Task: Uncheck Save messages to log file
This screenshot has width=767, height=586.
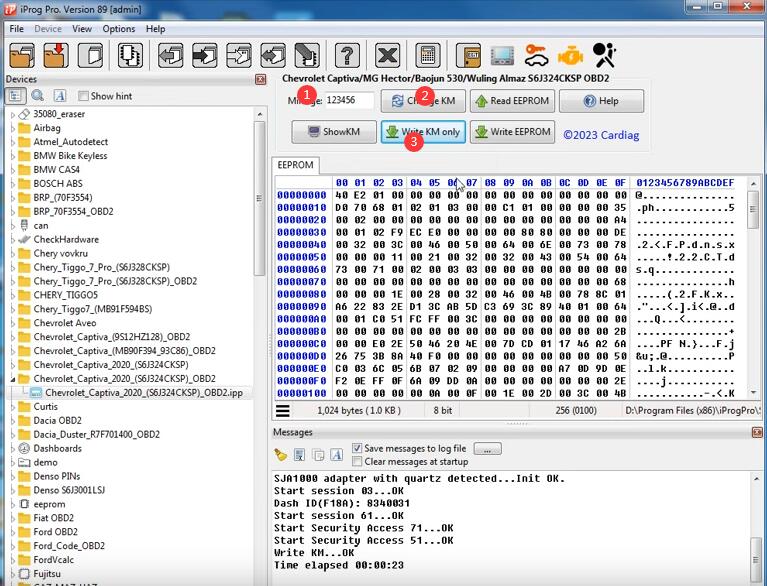Action: pyautogui.click(x=357, y=448)
